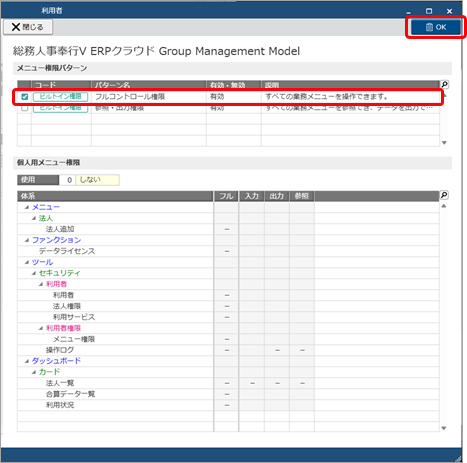
Task: Collapse the ファンクション tree node
Action: click(27, 240)
